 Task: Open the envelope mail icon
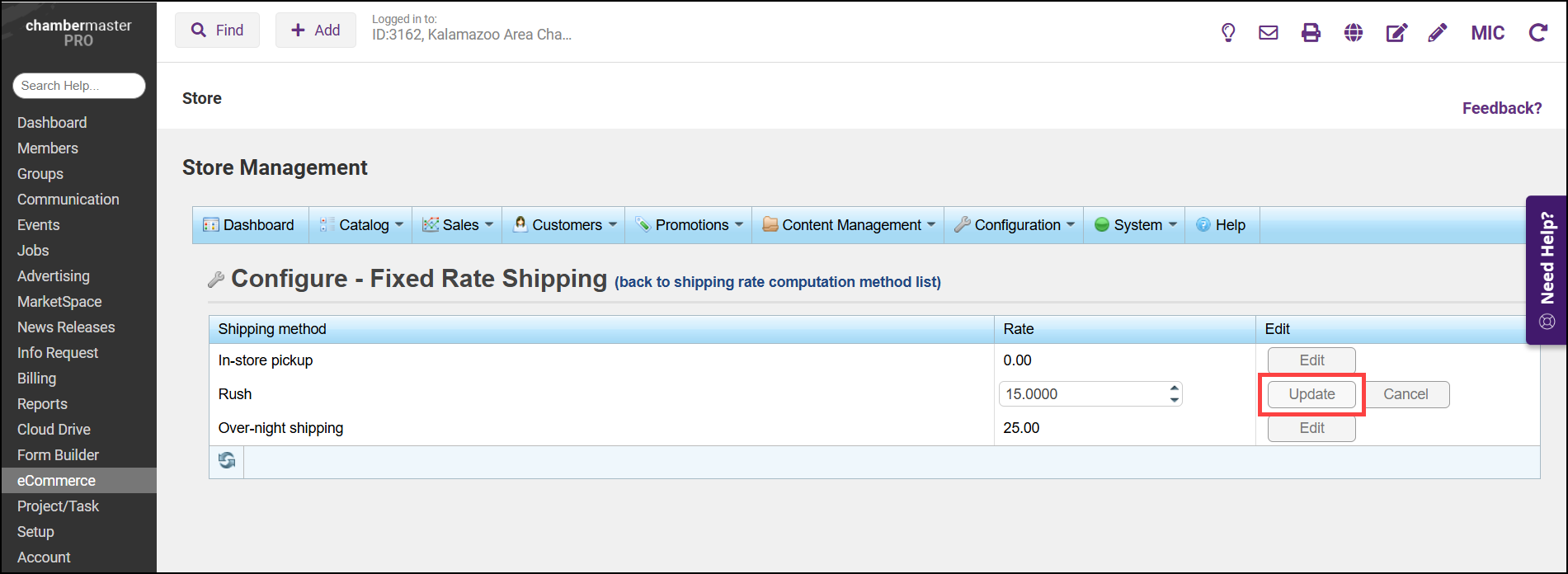(1269, 33)
